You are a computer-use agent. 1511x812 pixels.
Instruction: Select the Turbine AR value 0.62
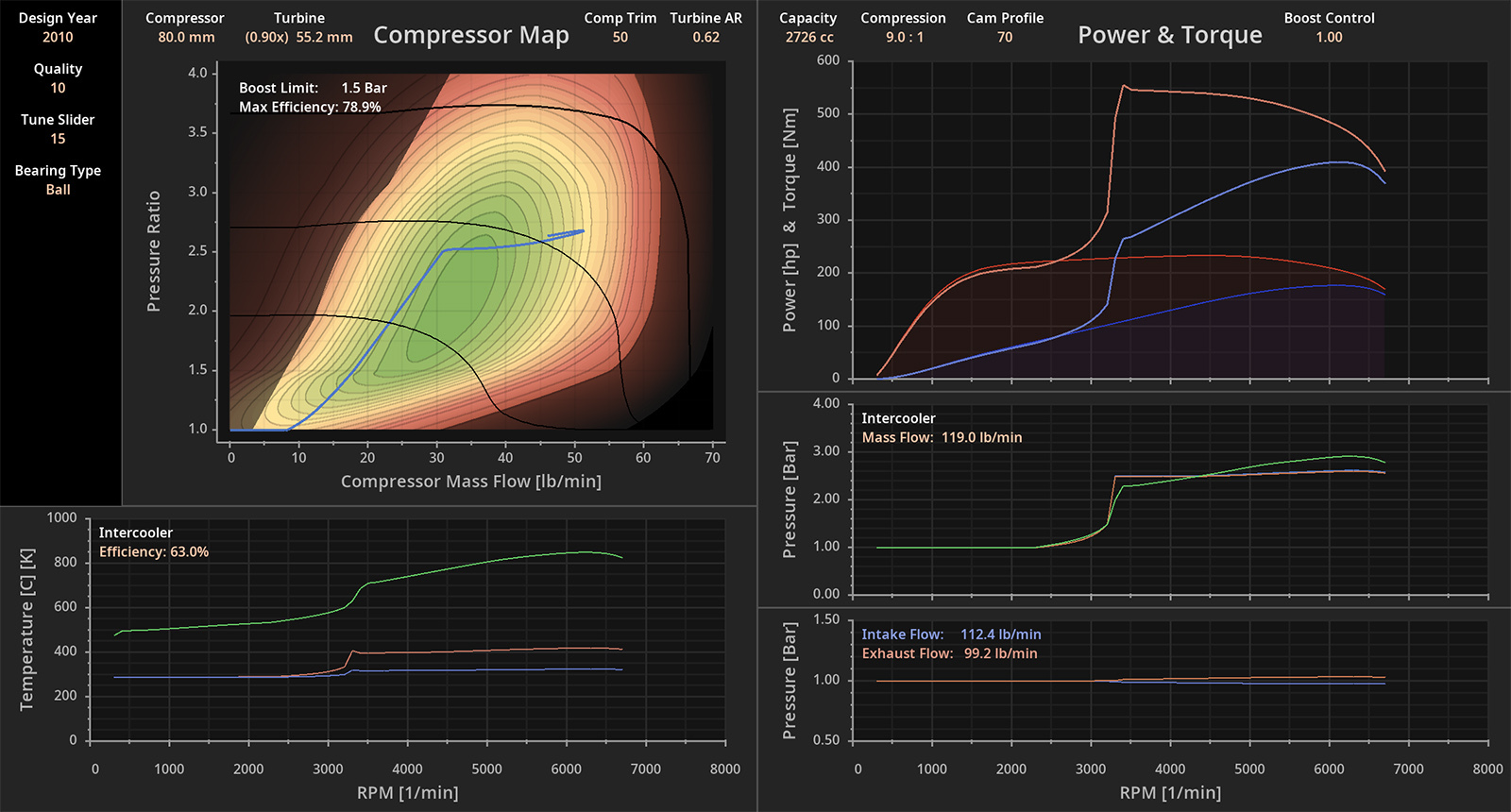click(705, 37)
